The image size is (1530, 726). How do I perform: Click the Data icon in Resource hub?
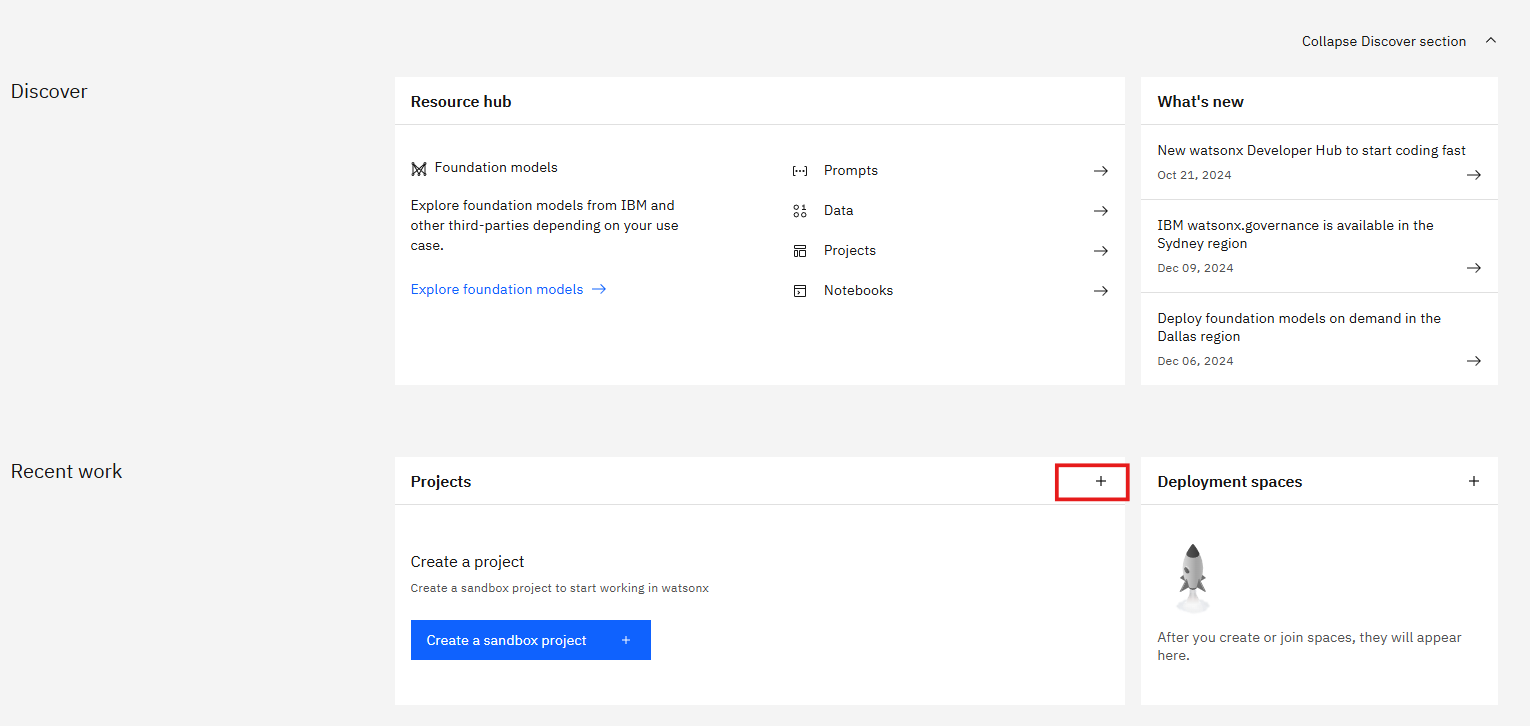tap(799, 211)
